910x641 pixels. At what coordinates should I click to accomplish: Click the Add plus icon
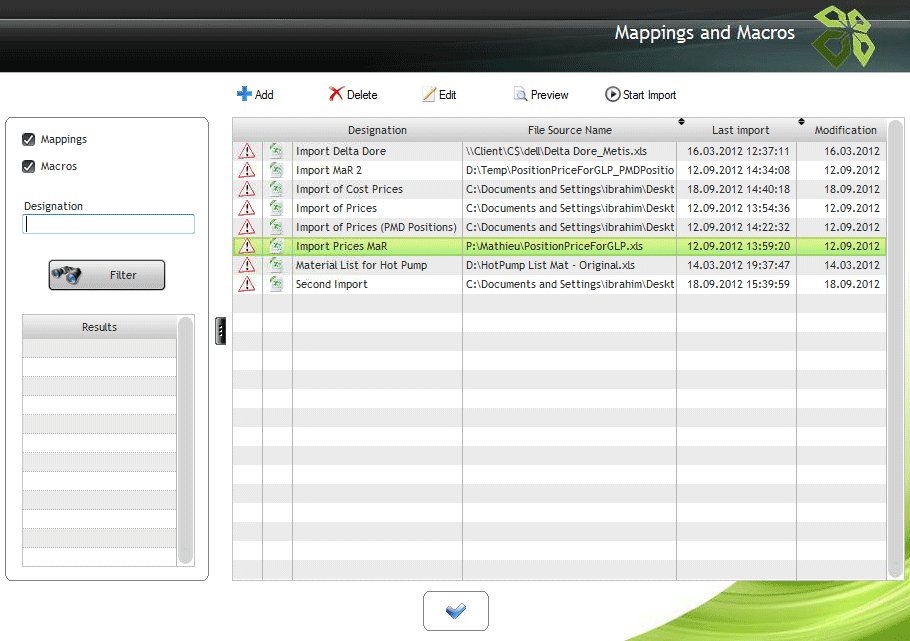click(244, 94)
